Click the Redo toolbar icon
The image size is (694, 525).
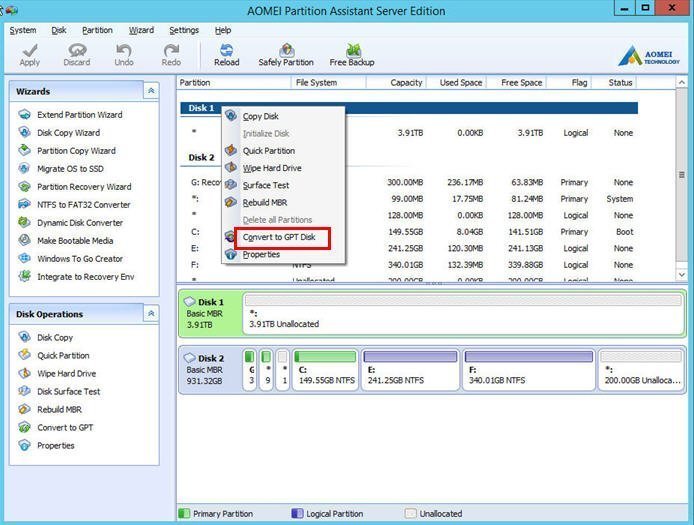point(171,55)
